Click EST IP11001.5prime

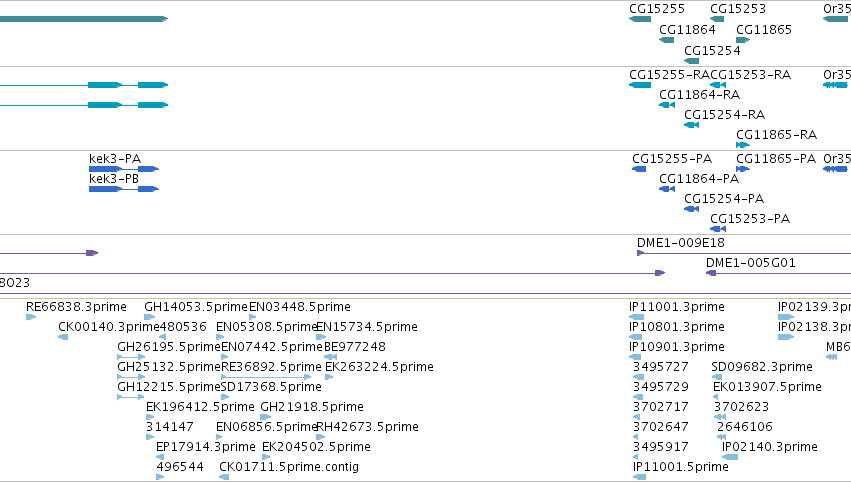[681, 467]
